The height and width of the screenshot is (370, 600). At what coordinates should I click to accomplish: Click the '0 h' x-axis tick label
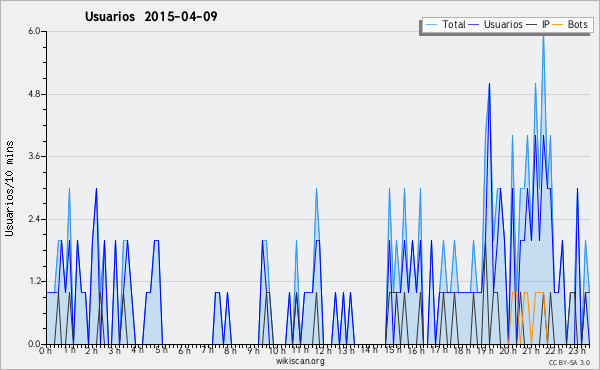pyautogui.click(x=46, y=350)
